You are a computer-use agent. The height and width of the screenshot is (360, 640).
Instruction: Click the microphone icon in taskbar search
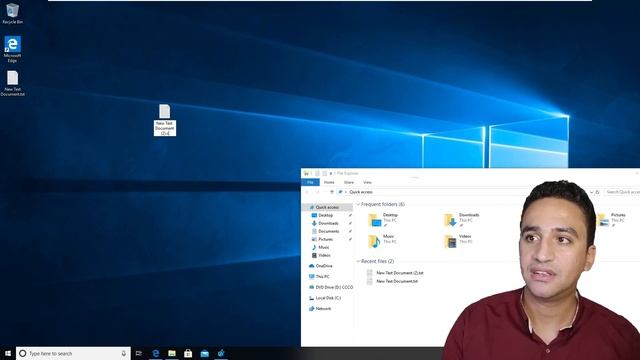coord(124,353)
